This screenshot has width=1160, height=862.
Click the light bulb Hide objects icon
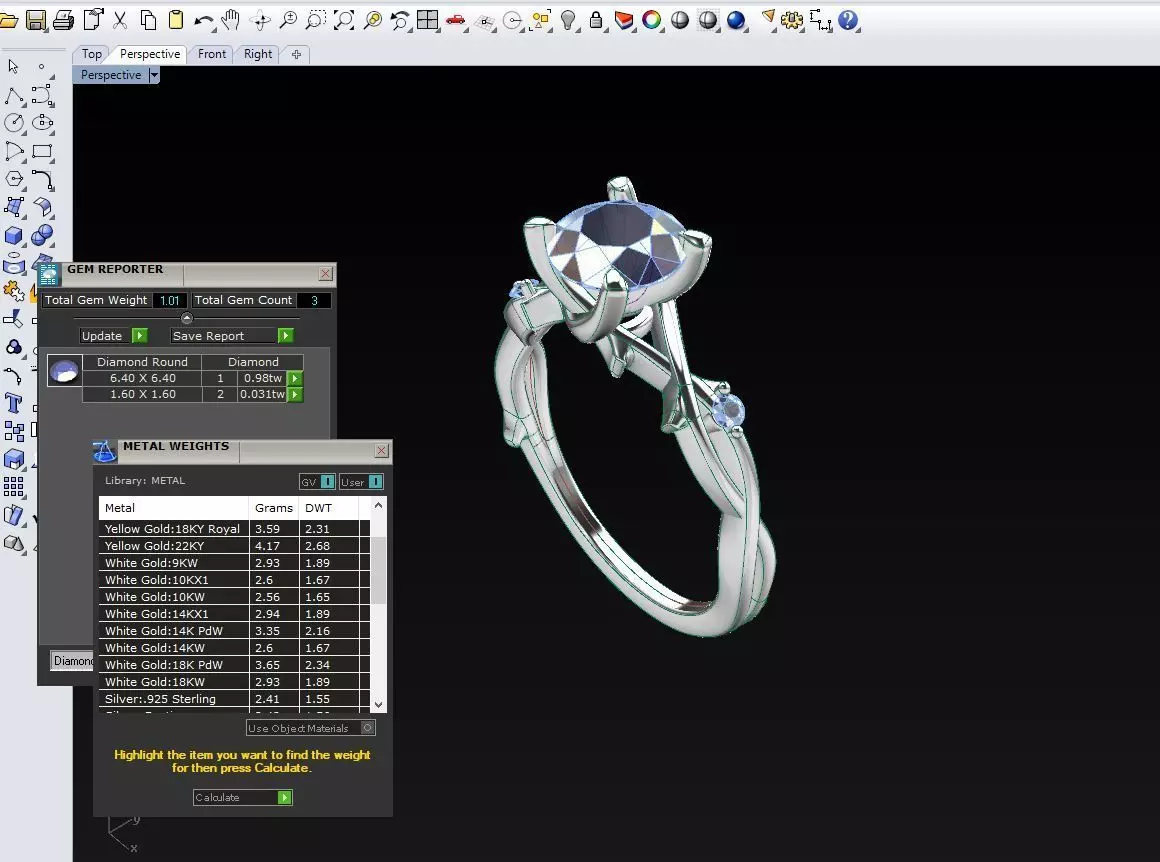pyautogui.click(x=568, y=20)
